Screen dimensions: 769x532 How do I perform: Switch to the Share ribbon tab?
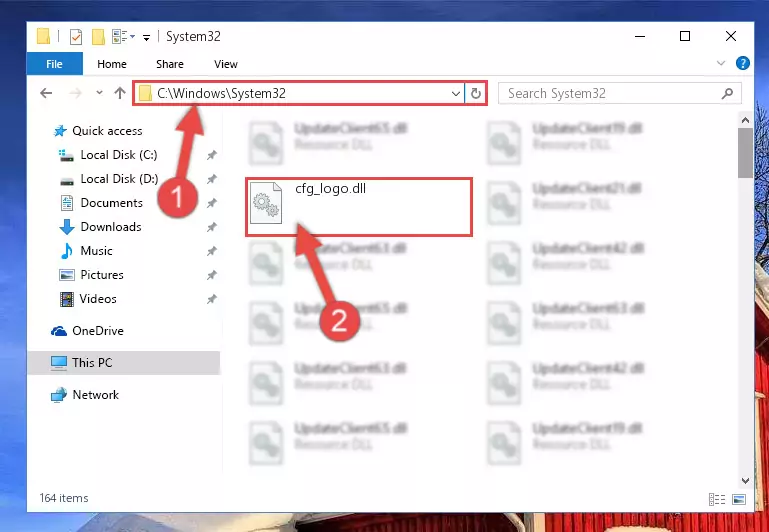click(x=170, y=64)
